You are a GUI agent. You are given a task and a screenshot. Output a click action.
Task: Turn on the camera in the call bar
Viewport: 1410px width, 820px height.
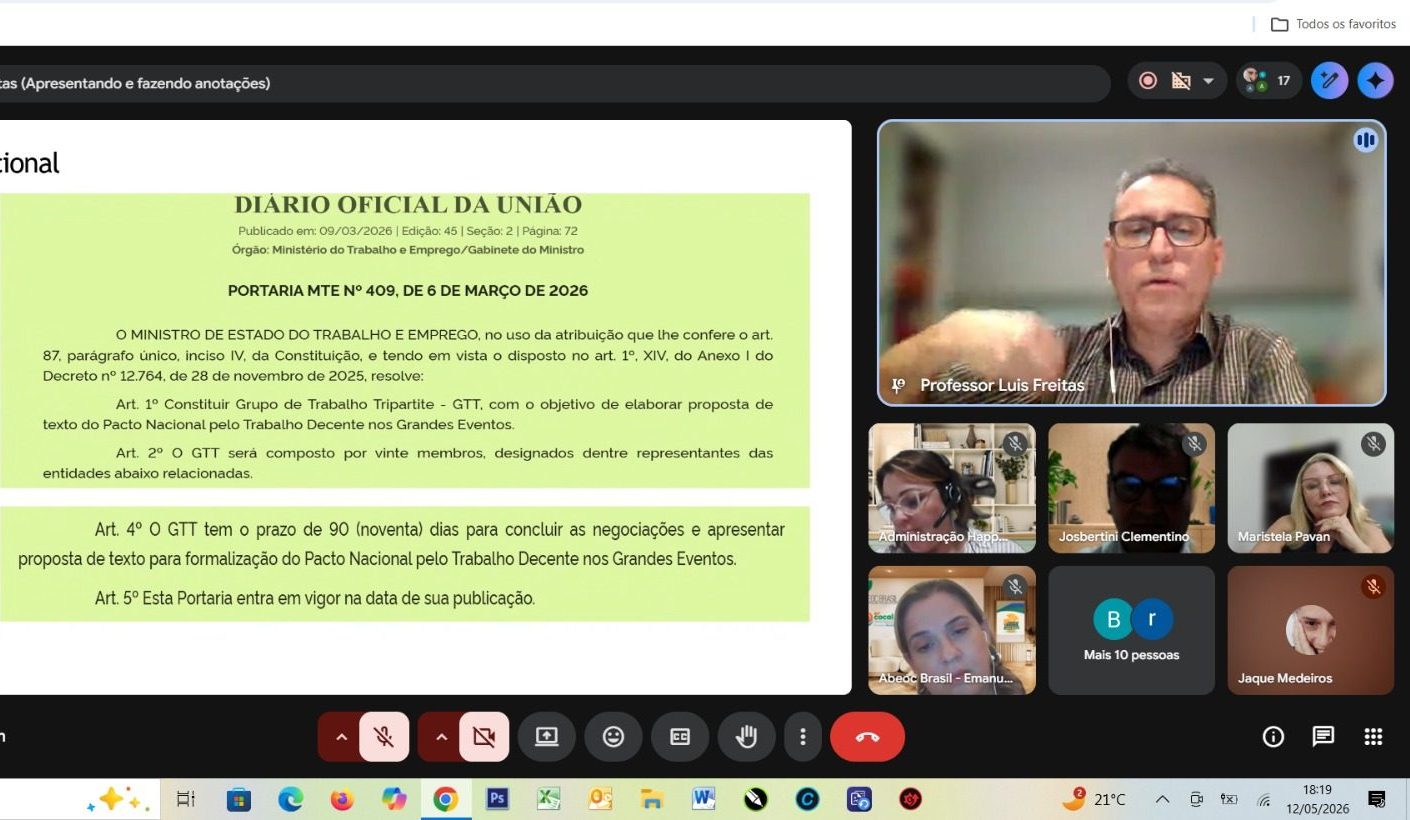[x=484, y=737]
